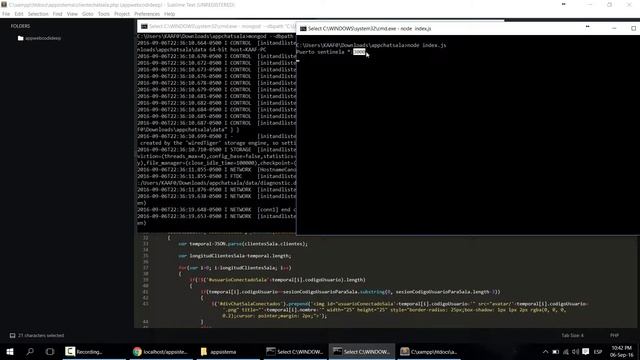Click the longitudClientesSala code line
This screenshot has width=640, height=360.
click(235, 256)
